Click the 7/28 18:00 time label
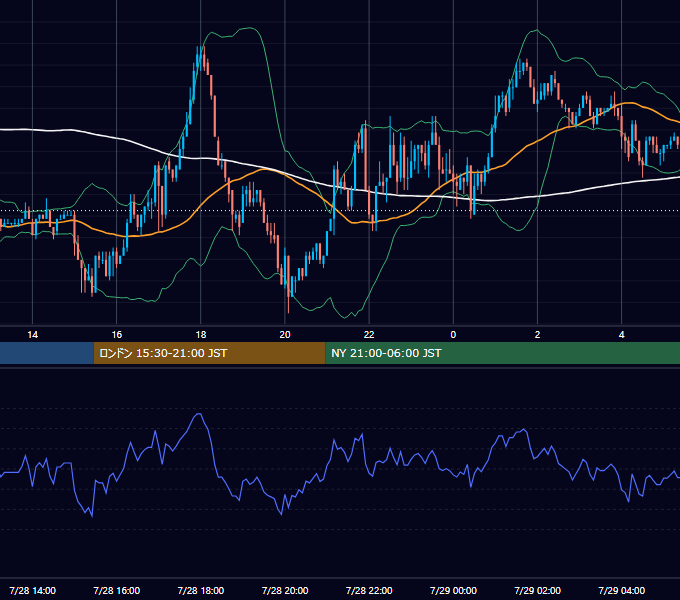Viewport: 680px width, 600px height. click(201, 590)
